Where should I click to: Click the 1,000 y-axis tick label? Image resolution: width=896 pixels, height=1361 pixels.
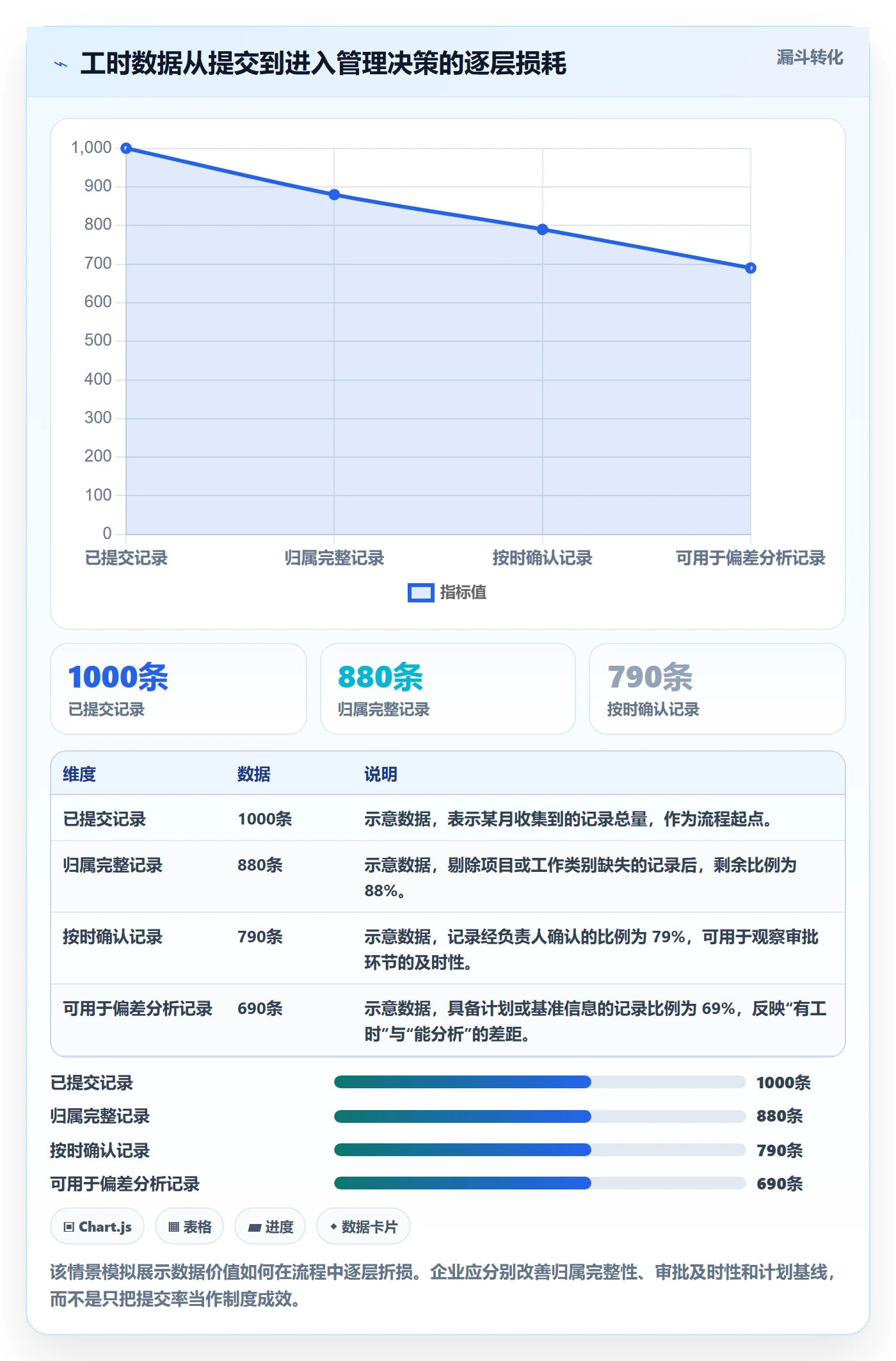point(92,148)
